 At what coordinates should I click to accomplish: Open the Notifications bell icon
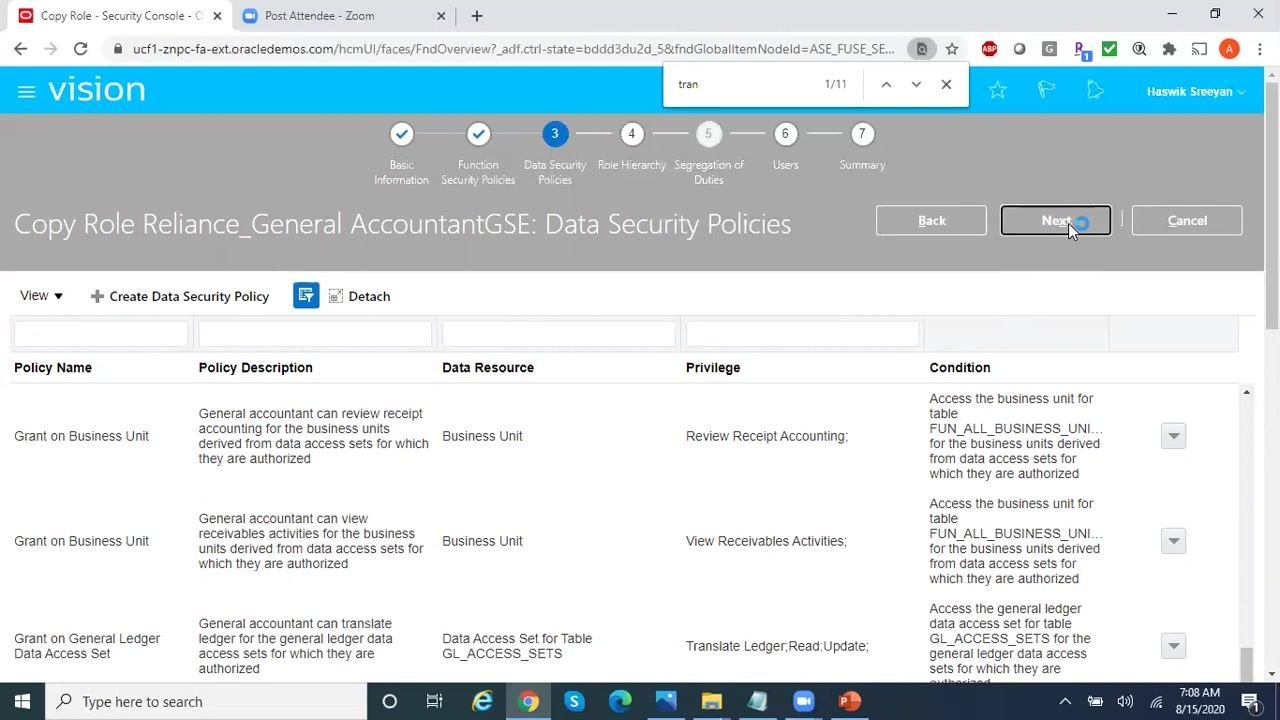click(x=1095, y=91)
